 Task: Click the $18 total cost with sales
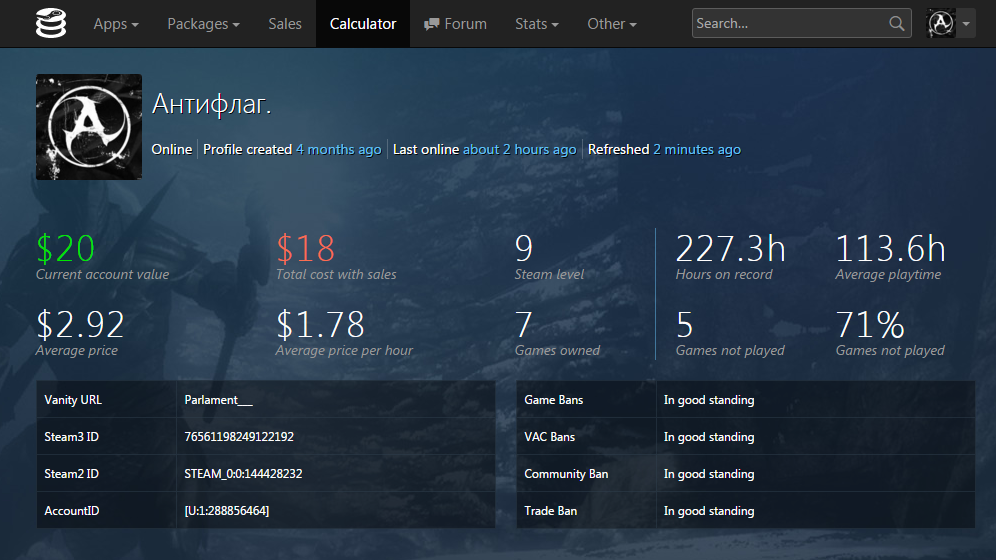coord(306,248)
